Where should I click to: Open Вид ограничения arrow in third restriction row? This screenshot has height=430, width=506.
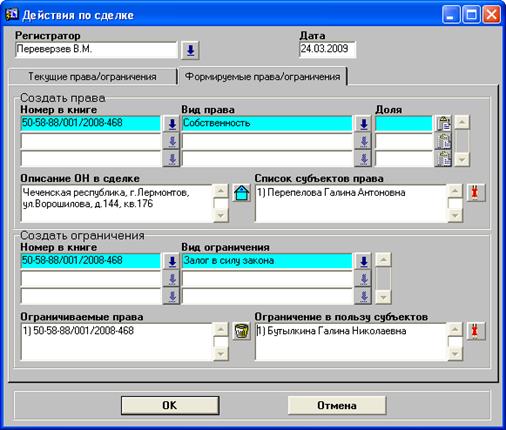coord(363,296)
